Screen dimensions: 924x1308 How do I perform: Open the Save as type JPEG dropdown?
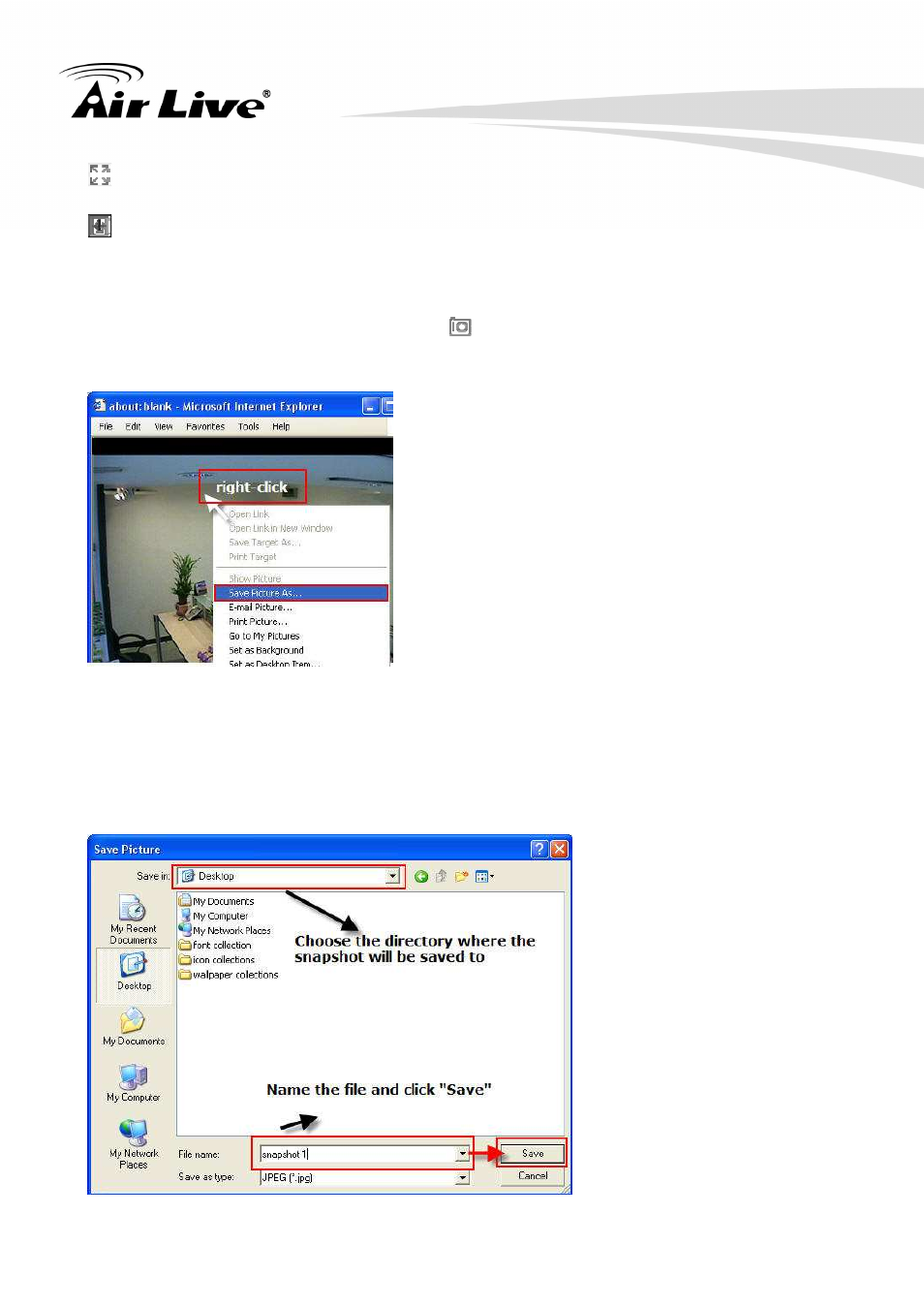[x=364, y=1177]
